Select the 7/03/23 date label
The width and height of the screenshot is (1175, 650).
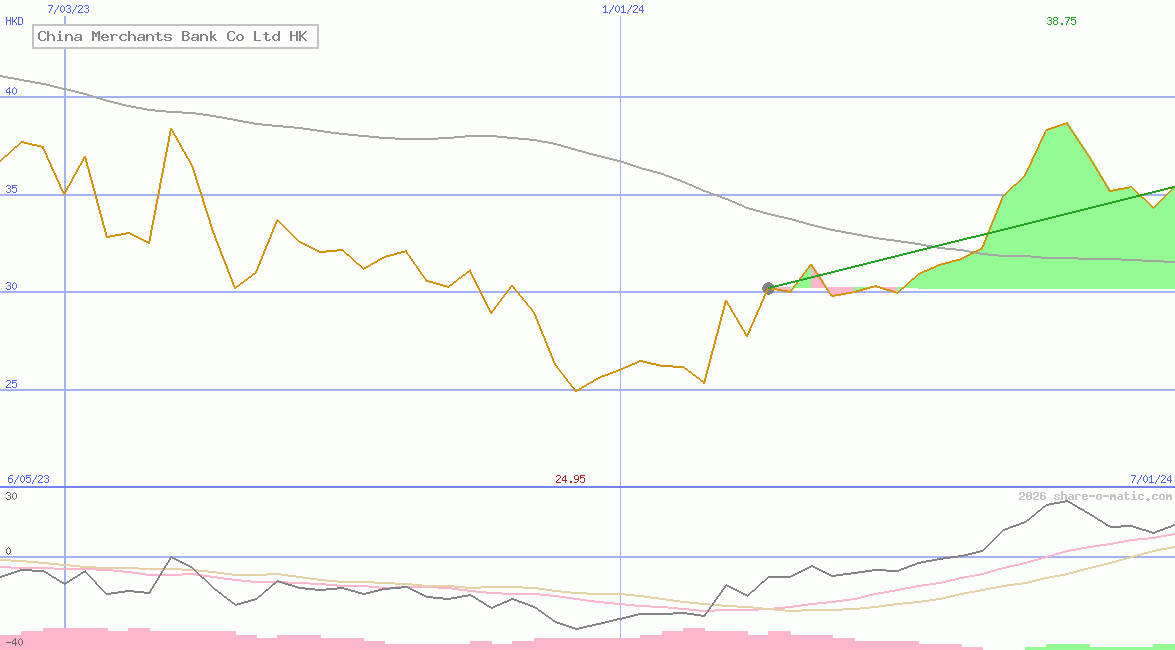click(x=68, y=9)
